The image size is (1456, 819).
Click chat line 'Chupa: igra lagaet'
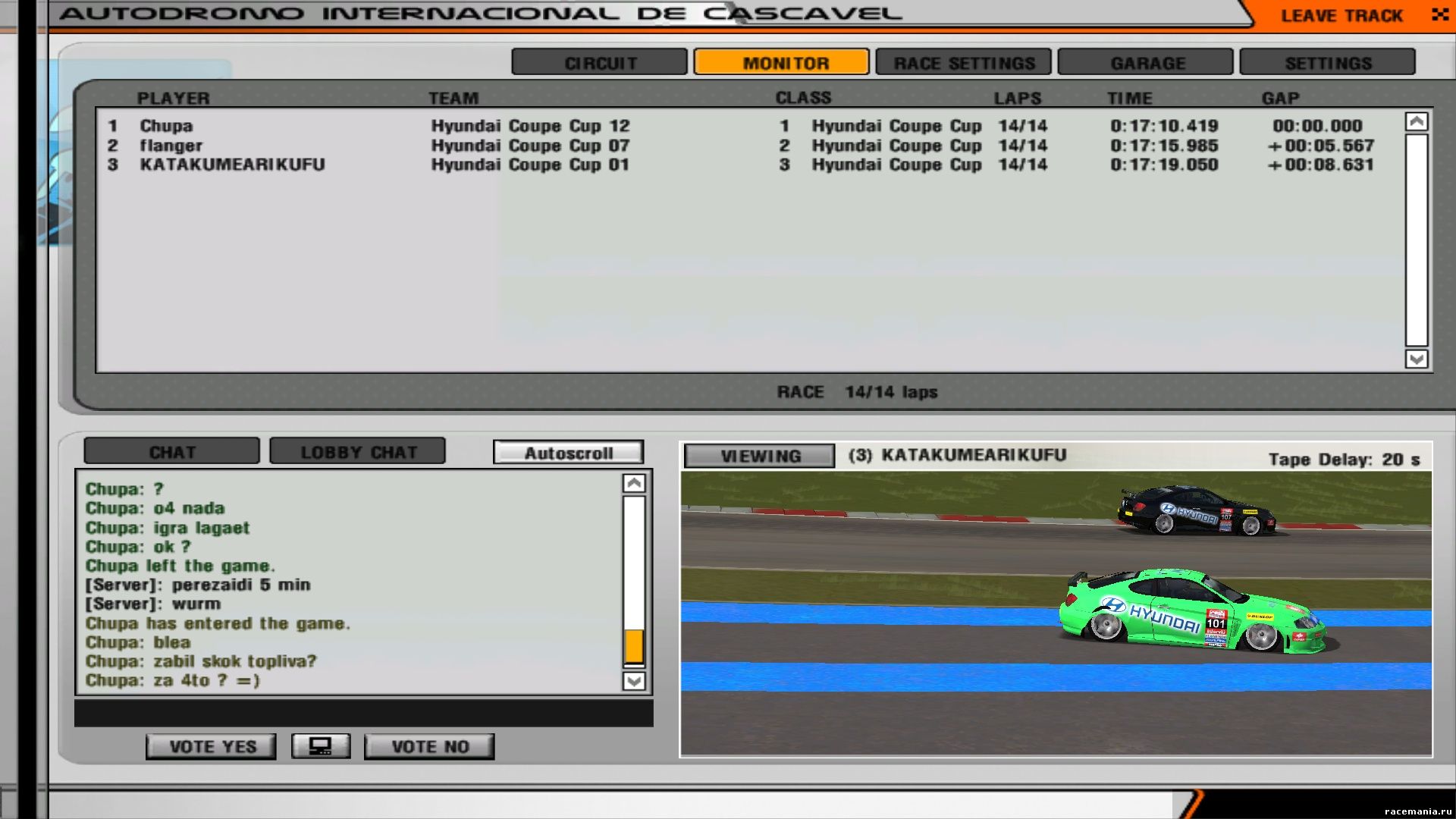click(167, 528)
